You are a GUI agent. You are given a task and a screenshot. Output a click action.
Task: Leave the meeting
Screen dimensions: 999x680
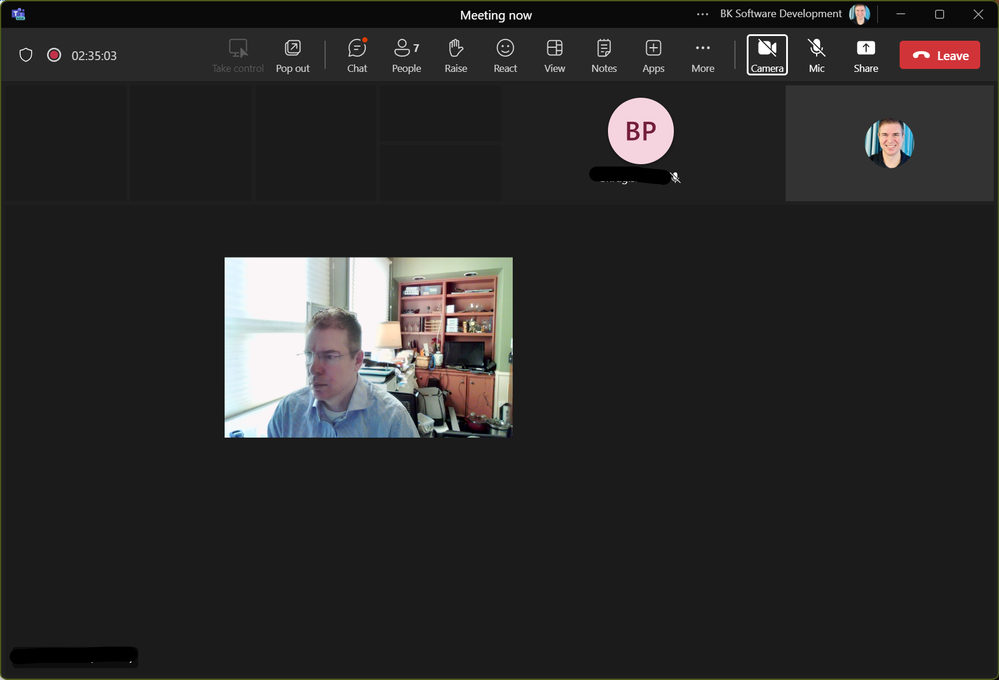pos(940,55)
